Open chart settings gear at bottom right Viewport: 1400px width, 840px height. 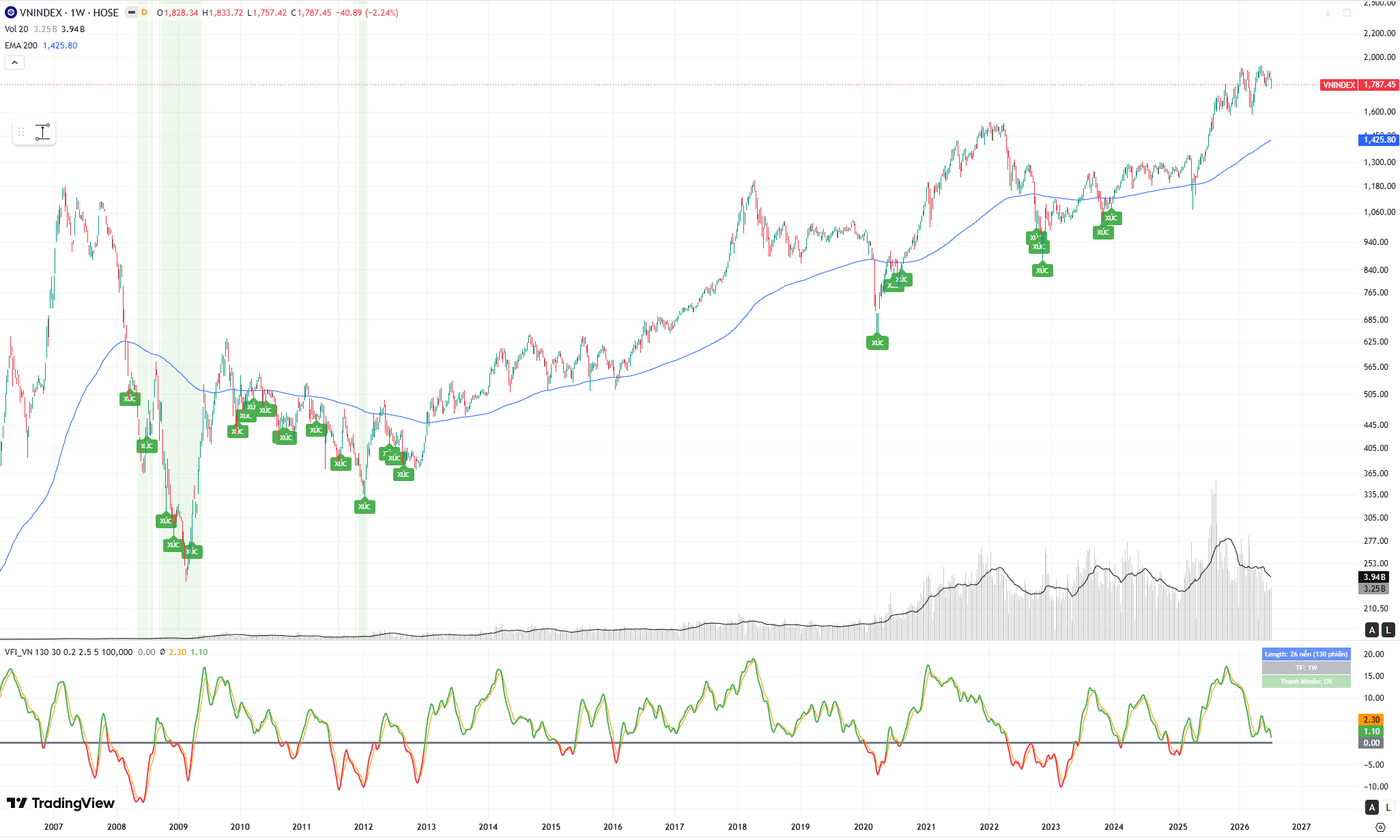click(x=1380, y=827)
